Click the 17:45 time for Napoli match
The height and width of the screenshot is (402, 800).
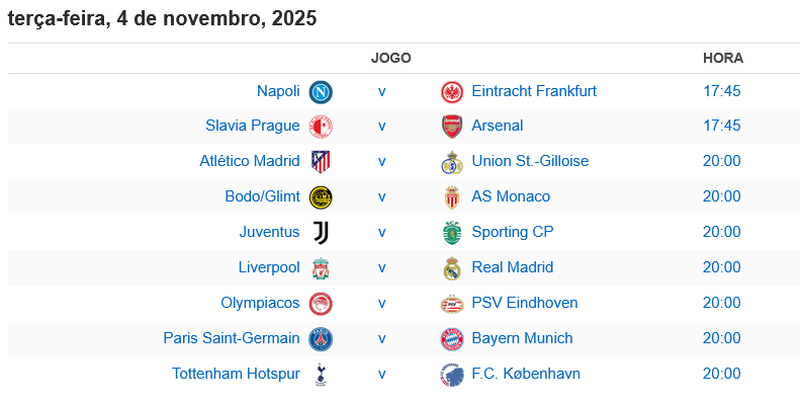click(721, 91)
